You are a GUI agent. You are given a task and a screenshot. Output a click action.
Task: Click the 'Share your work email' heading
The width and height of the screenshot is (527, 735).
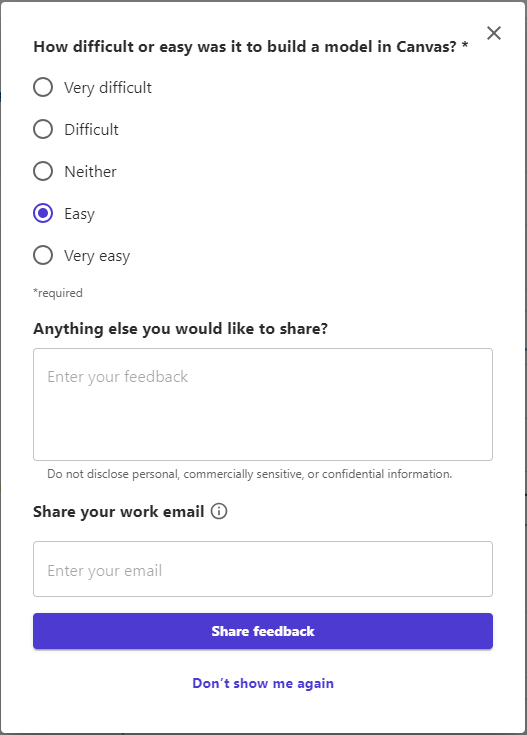119,511
